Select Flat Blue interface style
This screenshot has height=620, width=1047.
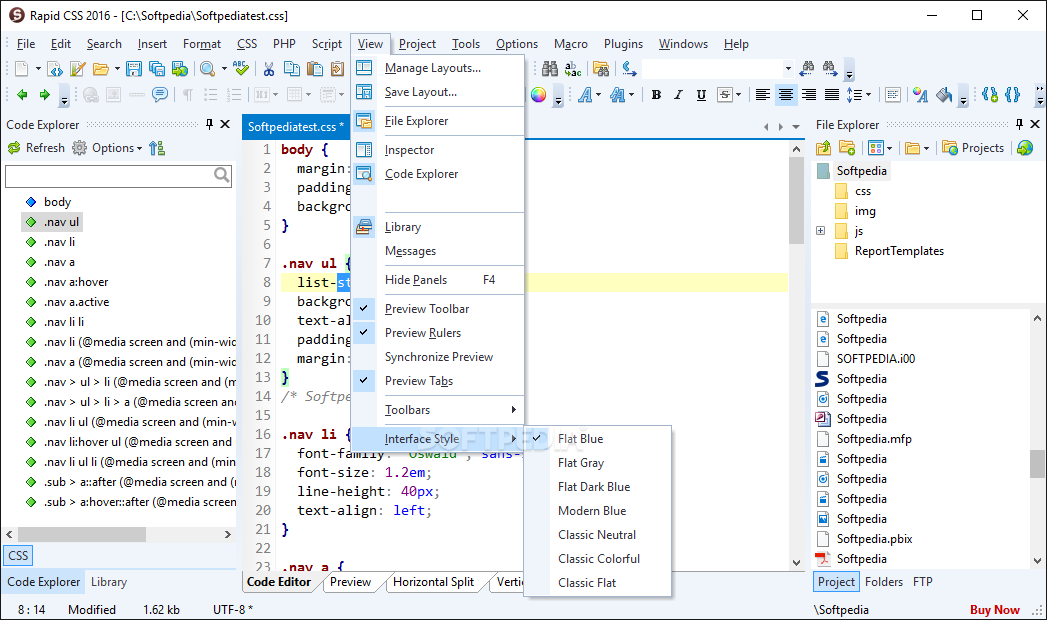pos(580,439)
